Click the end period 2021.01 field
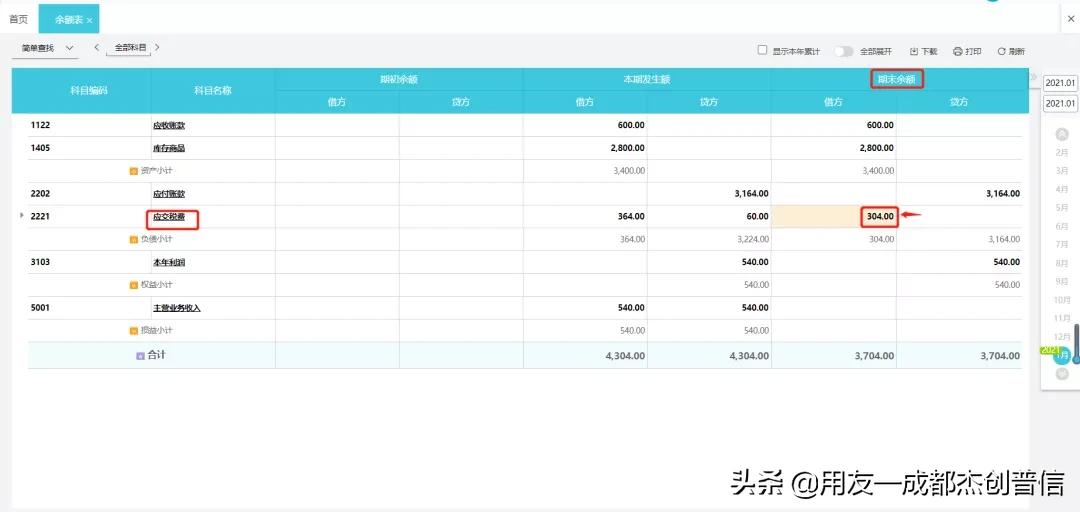 [1060, 103]
